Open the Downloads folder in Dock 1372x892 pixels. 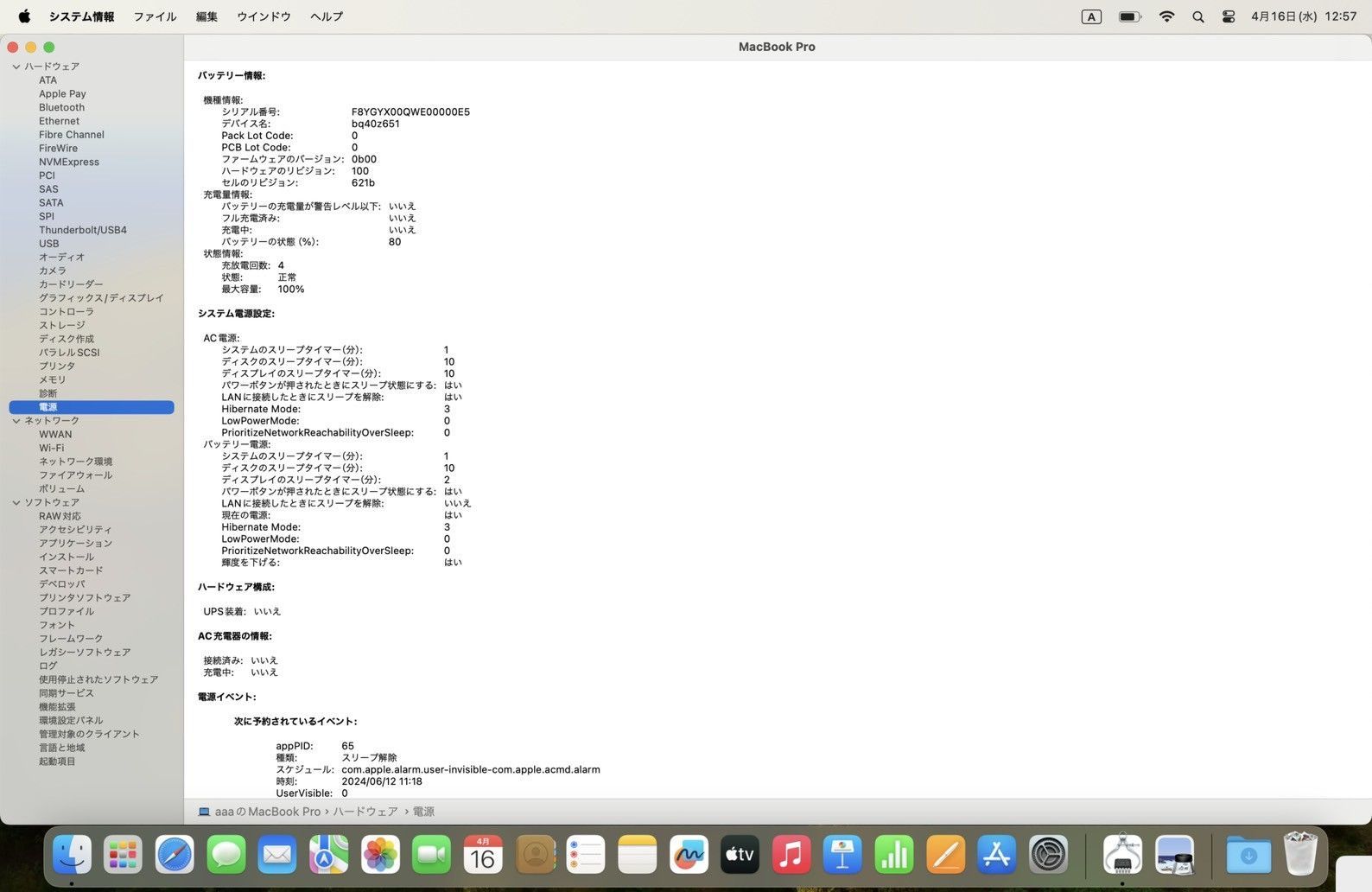(x=1248, y=855)
